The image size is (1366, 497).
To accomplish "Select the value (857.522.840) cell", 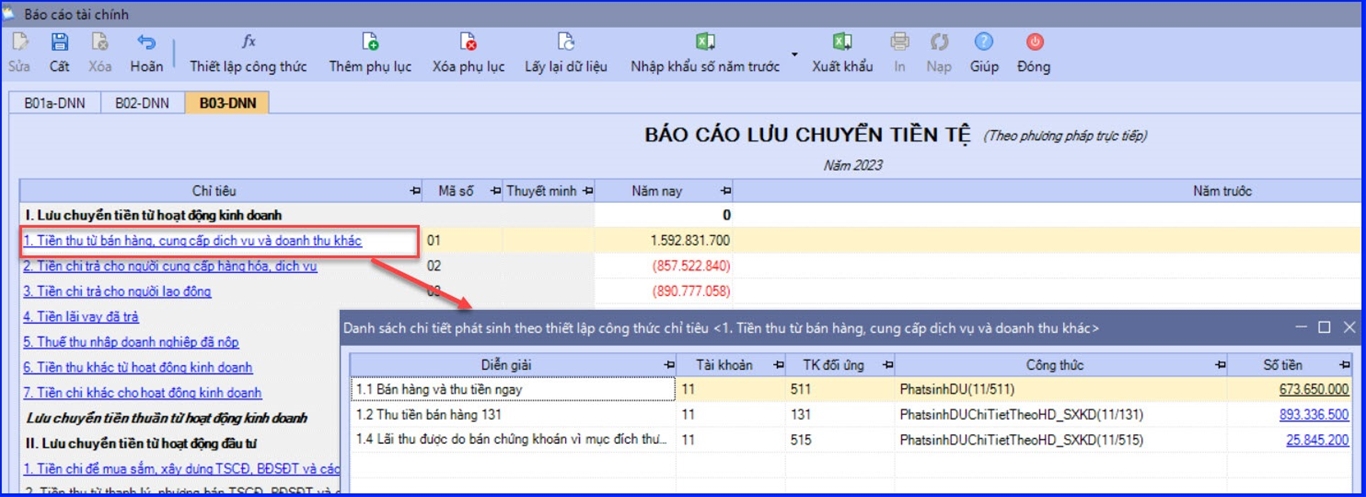I will [x=664, y=266].
